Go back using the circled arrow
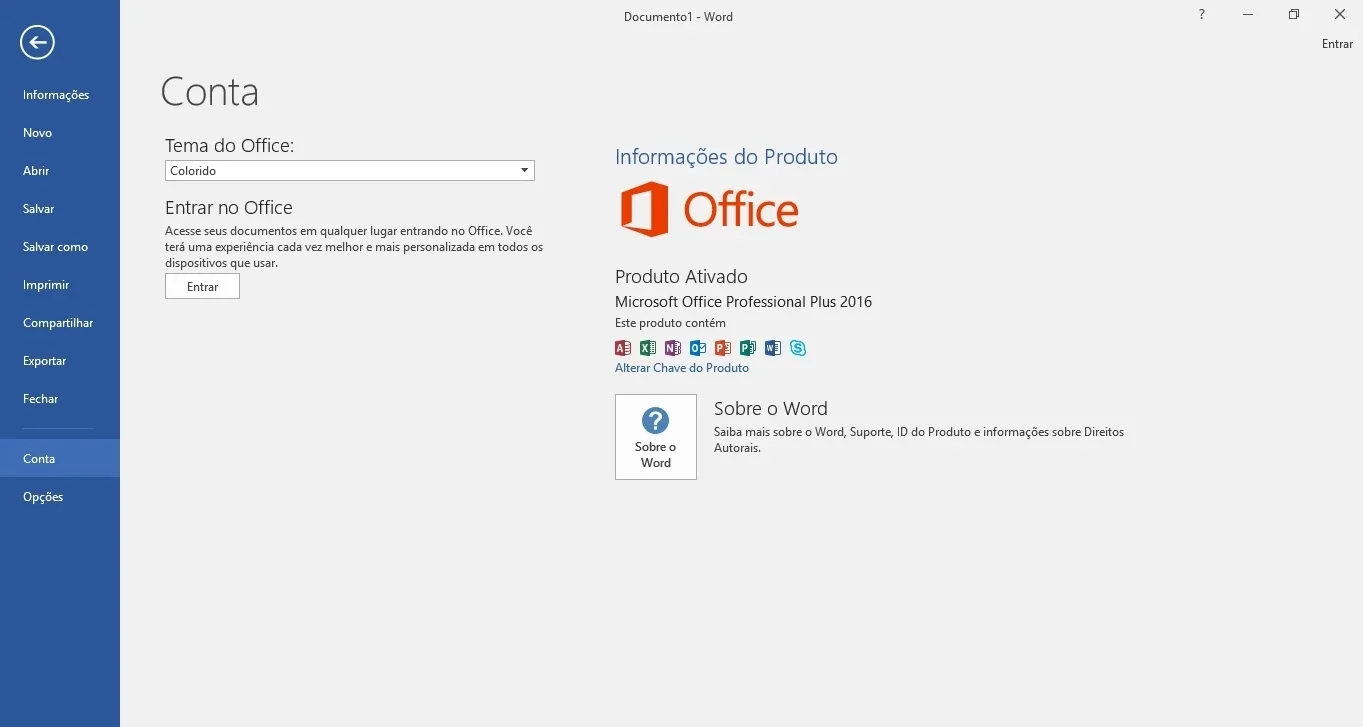Image resolution: width=1363 pixels, height=727 pixels. [x=37, y=42]
